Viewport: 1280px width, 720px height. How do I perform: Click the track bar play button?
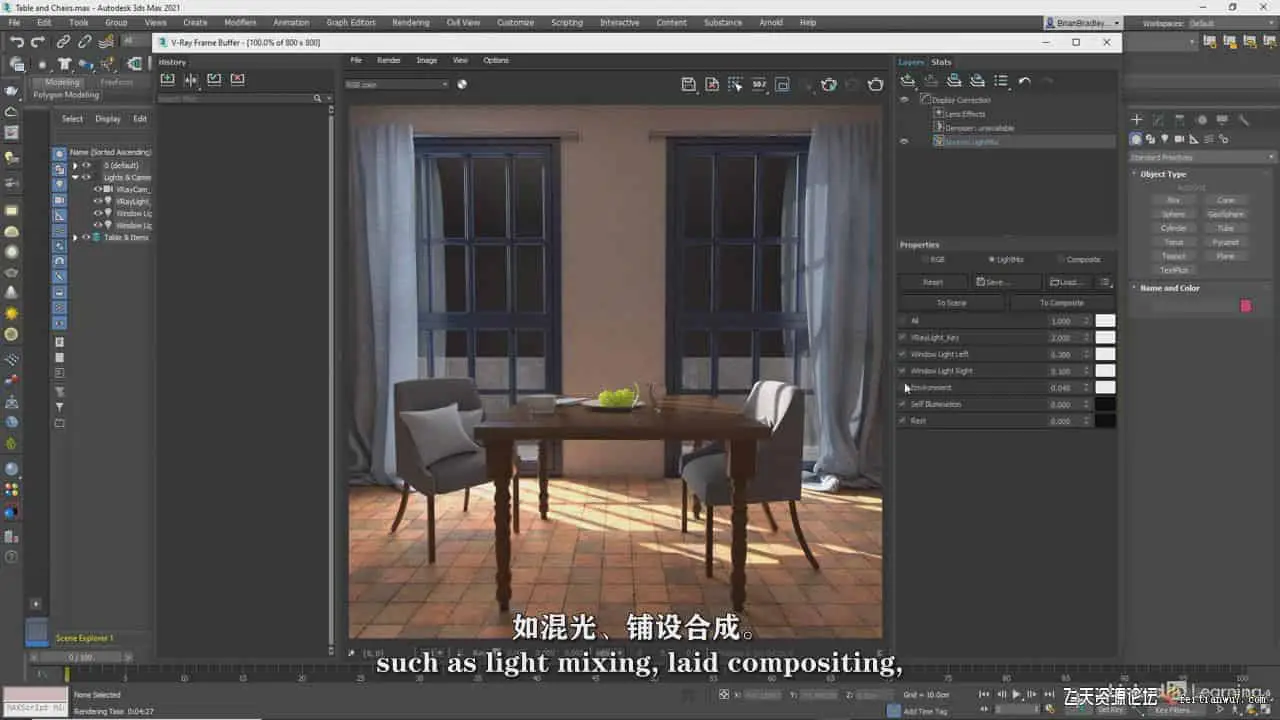point(1017,694)
